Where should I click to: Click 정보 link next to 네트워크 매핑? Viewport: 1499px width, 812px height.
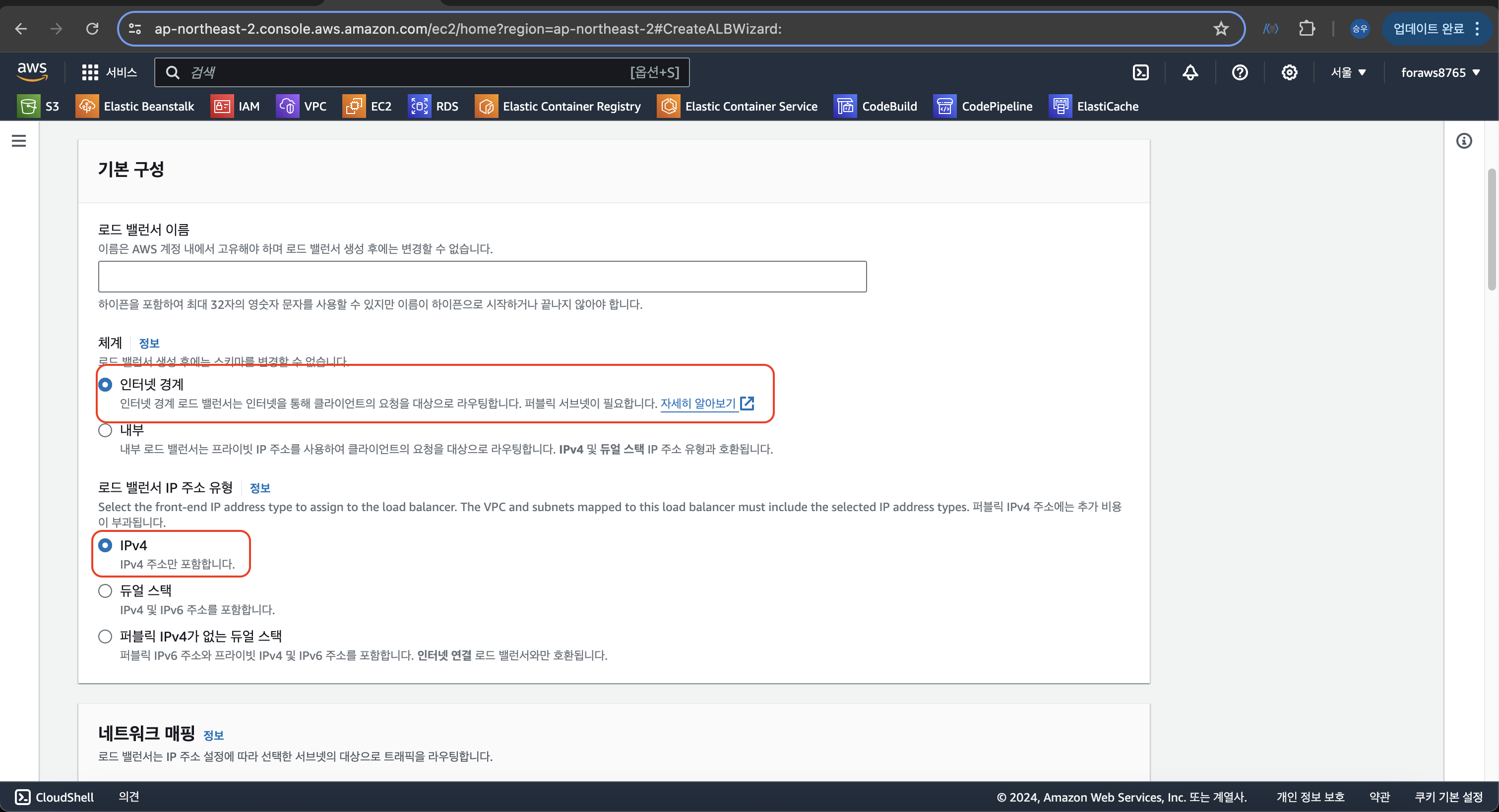[x=213, y=735]
